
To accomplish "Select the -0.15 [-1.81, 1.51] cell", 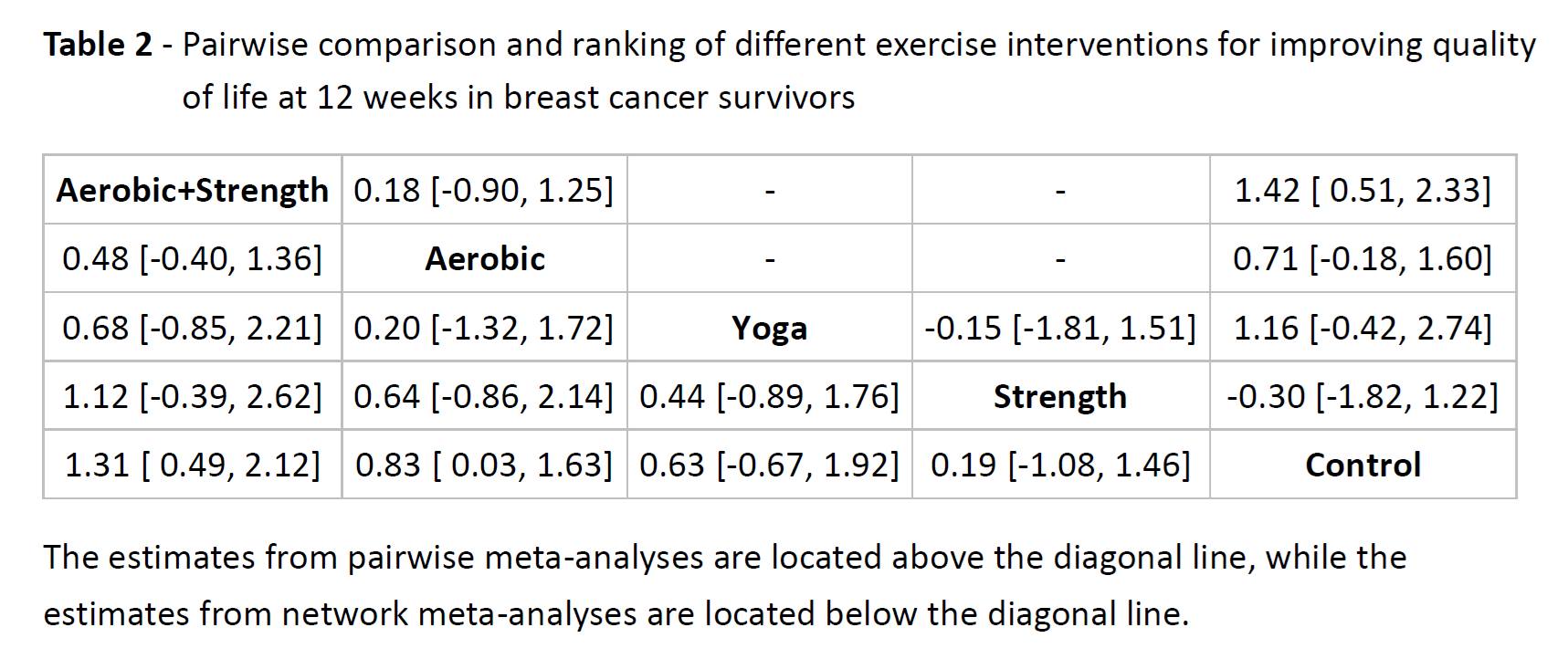I will click(x=1060, y=328).
